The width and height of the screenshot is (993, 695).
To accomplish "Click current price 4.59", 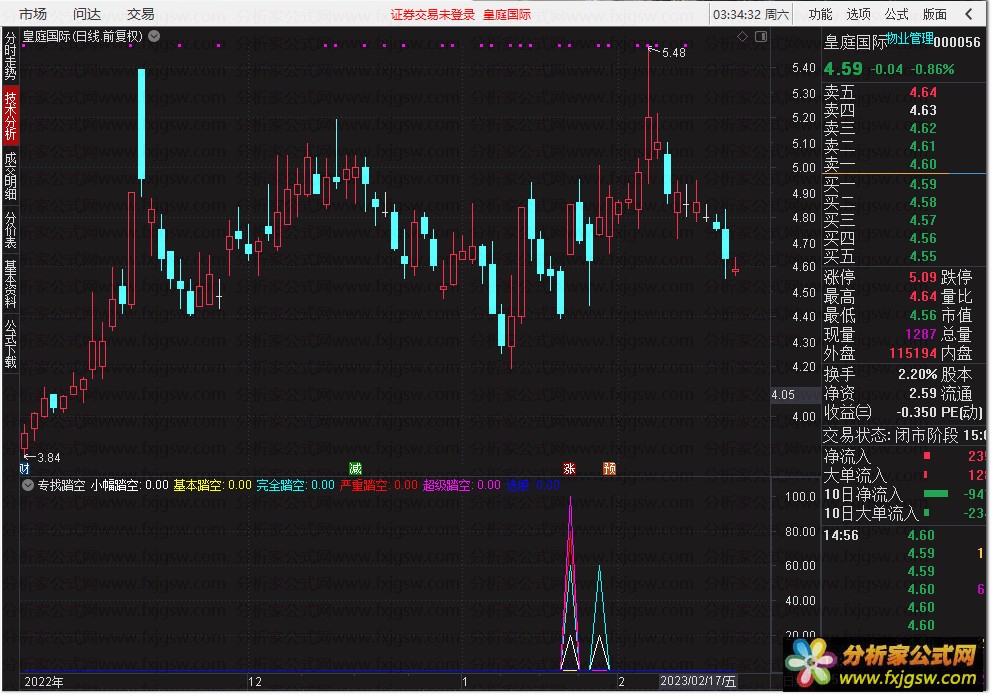I will click(843, 68).
